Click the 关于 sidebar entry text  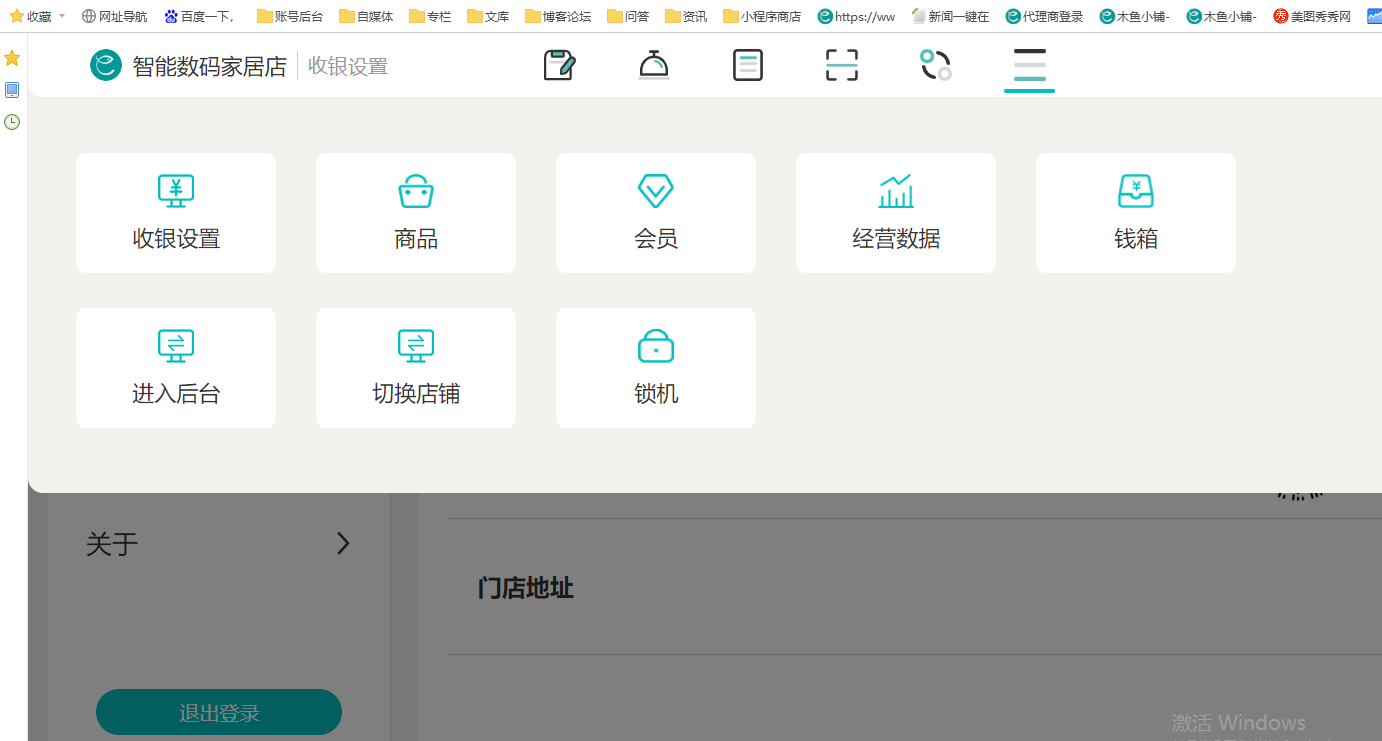coord(112,544)
